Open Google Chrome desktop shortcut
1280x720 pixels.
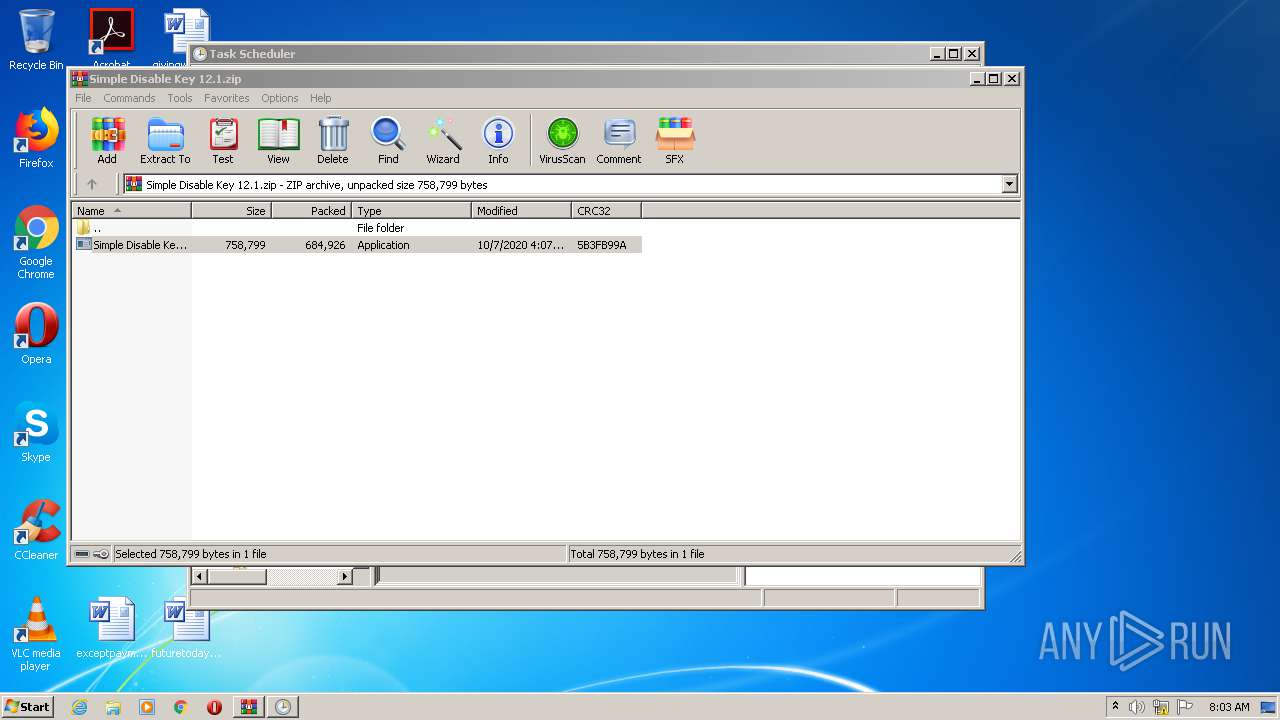pos(36,242)
